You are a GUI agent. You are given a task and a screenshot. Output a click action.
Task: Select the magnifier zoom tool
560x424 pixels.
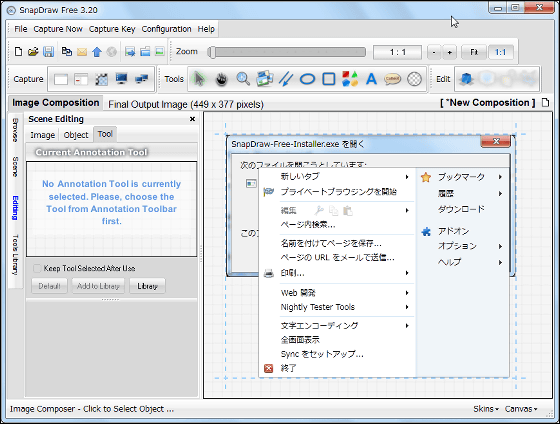coord(243,79)
